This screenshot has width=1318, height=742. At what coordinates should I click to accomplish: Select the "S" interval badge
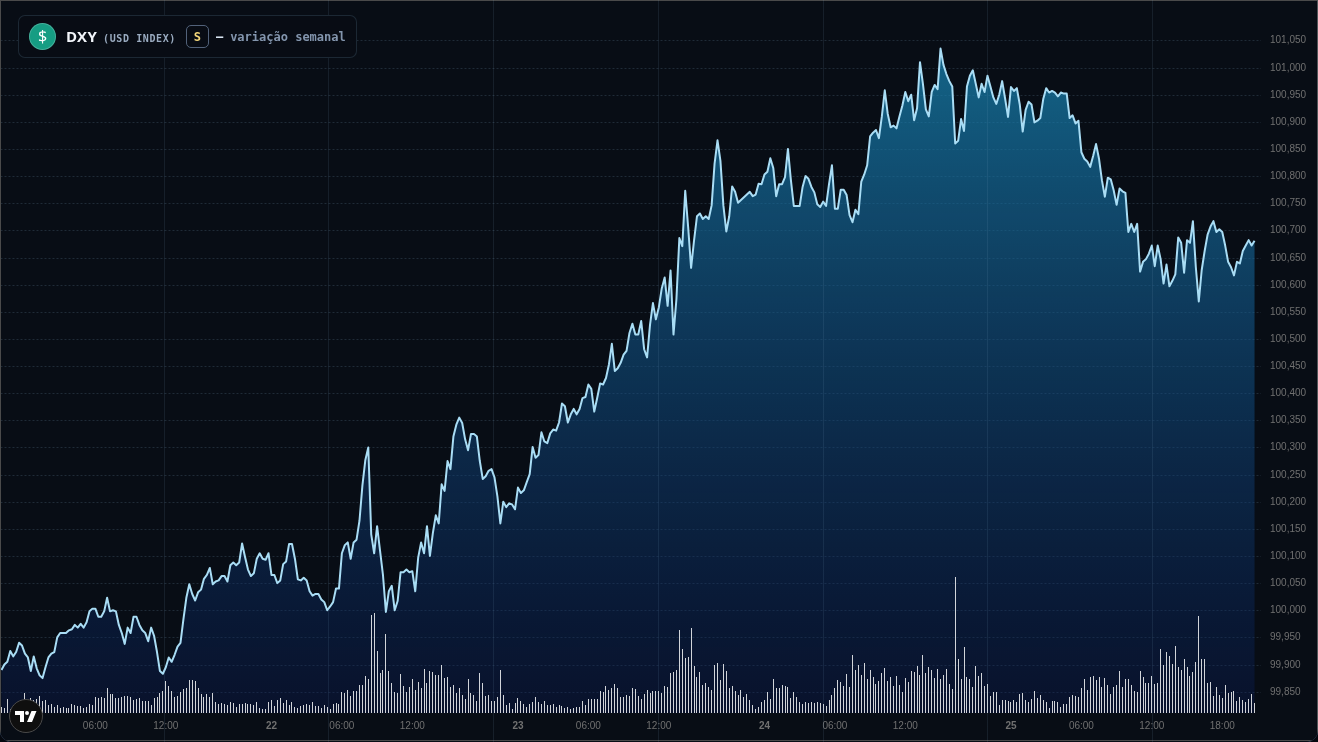(x=197, y=37)
